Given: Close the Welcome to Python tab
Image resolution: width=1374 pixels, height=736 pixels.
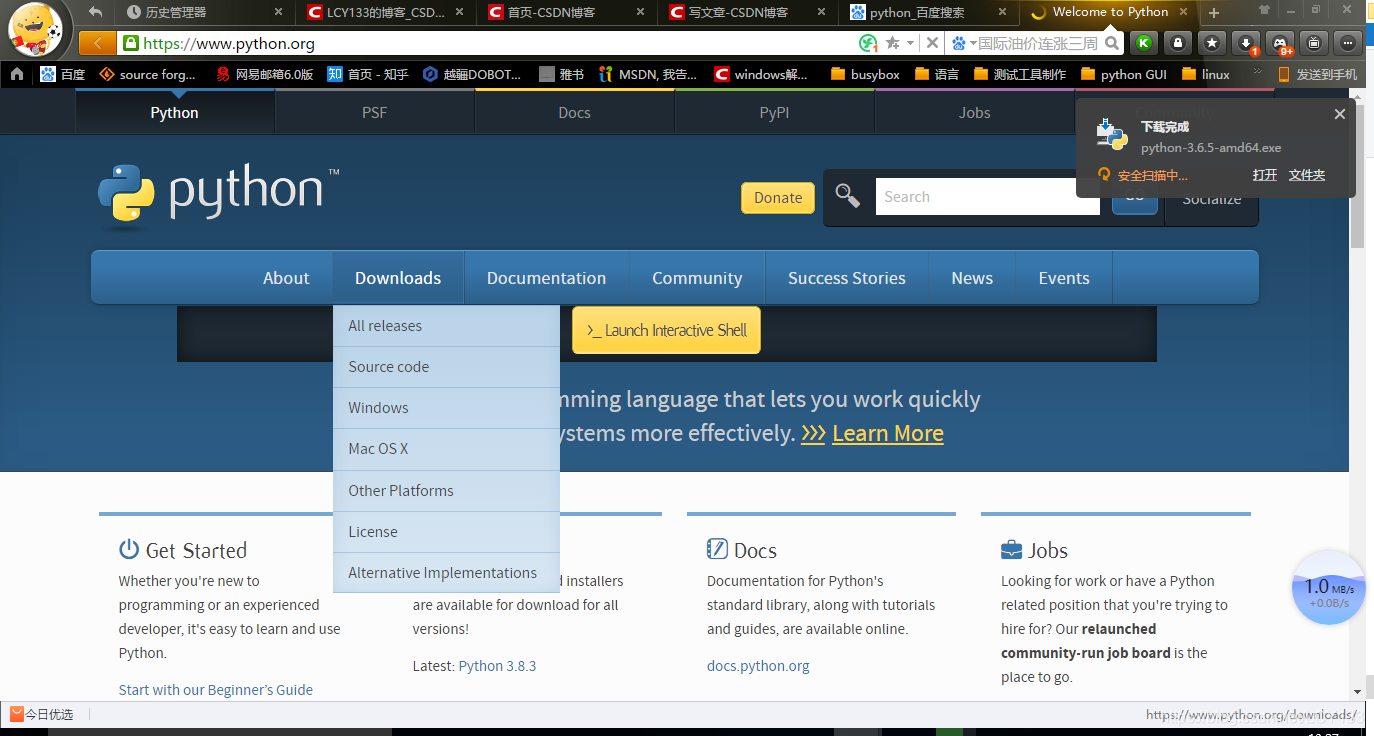Looking at the screenshot, I should tap(1184, 13).
